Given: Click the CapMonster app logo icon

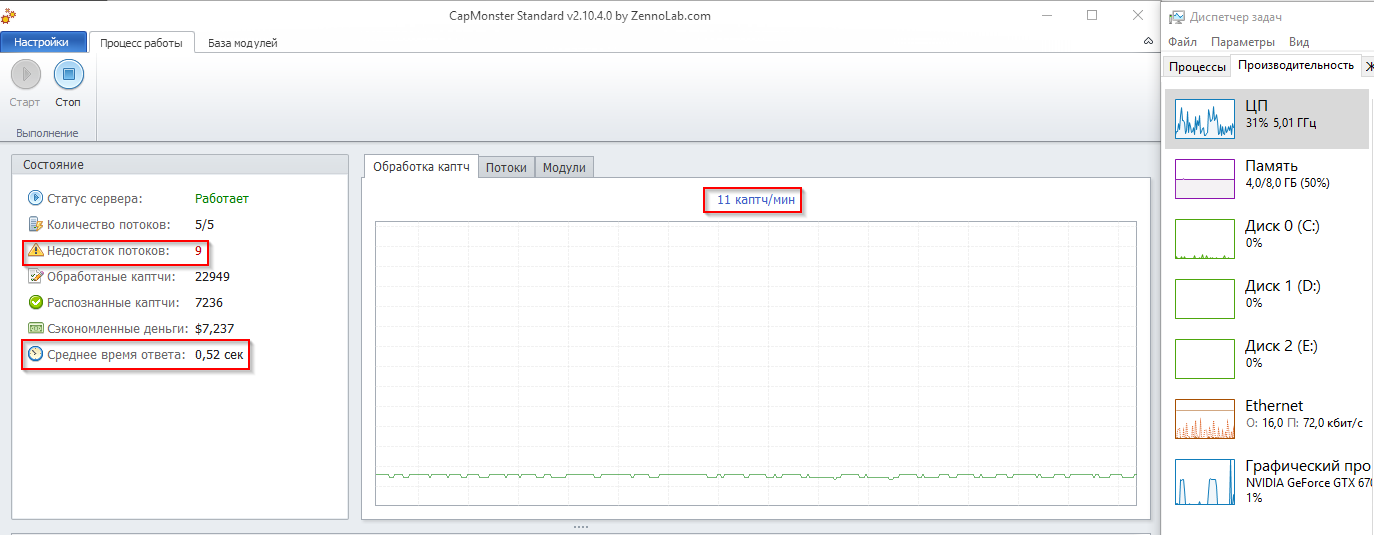Looking at the screenshot, I should click(8, 14).
